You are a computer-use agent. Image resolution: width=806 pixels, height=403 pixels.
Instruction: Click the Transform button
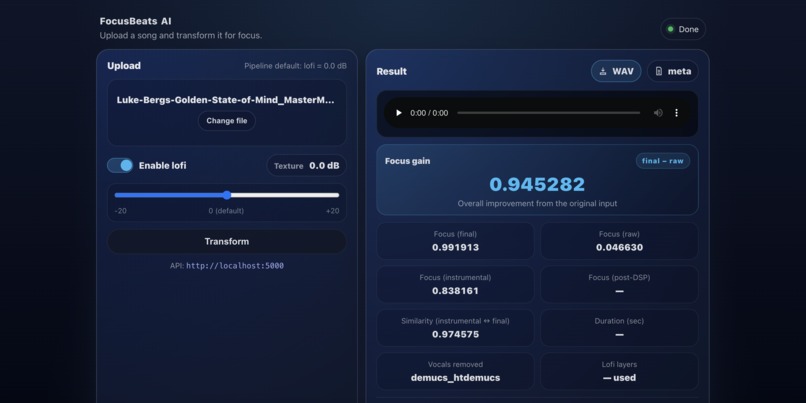(x=227, y=242)
